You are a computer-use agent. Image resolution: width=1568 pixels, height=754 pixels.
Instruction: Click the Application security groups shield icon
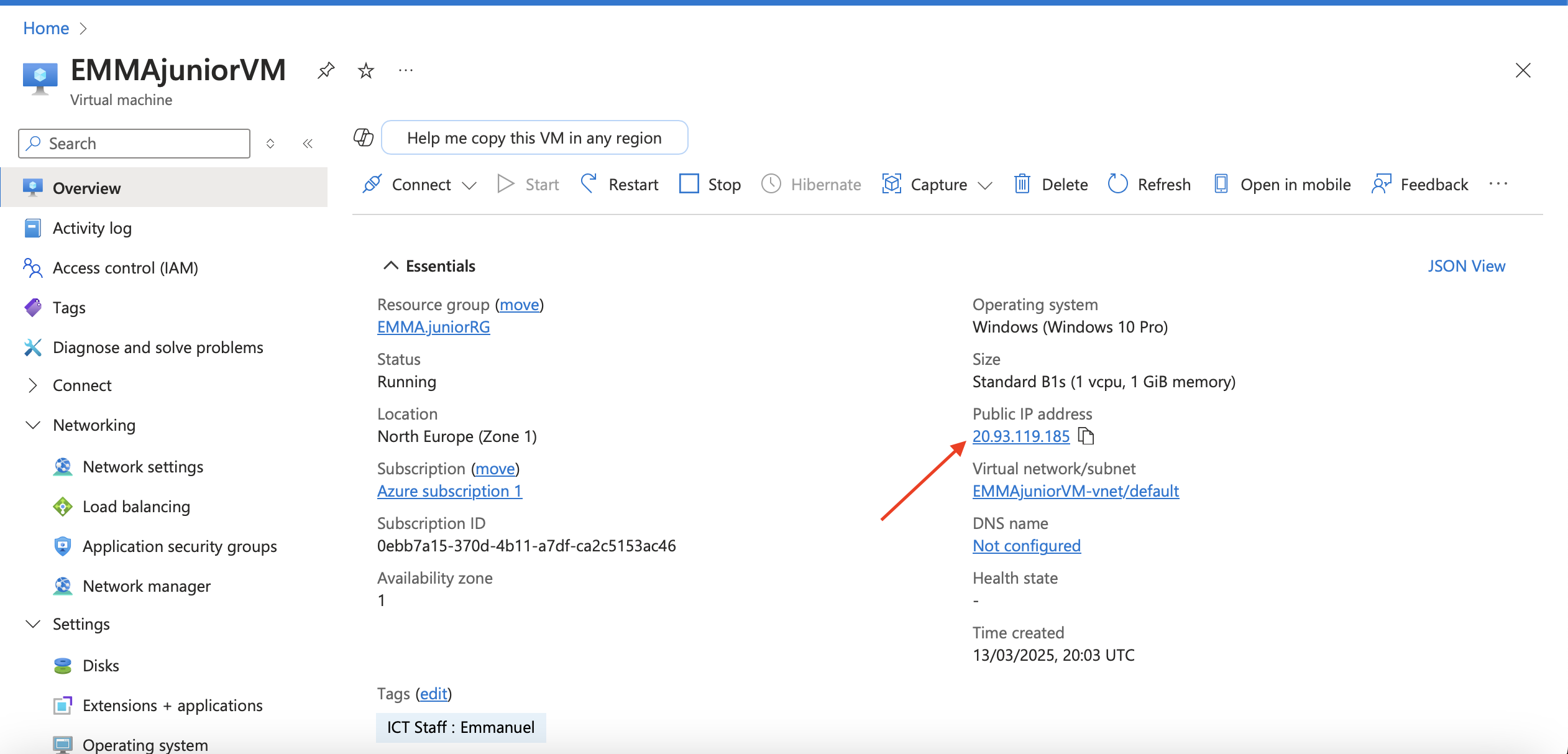(x=63, y=546)
